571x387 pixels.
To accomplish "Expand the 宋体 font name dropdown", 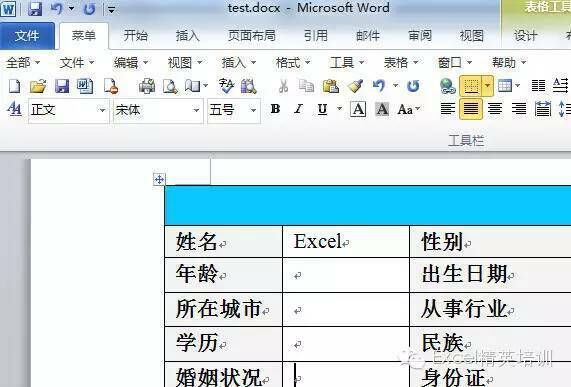I will pyautogui.click(x=196, y=110).
